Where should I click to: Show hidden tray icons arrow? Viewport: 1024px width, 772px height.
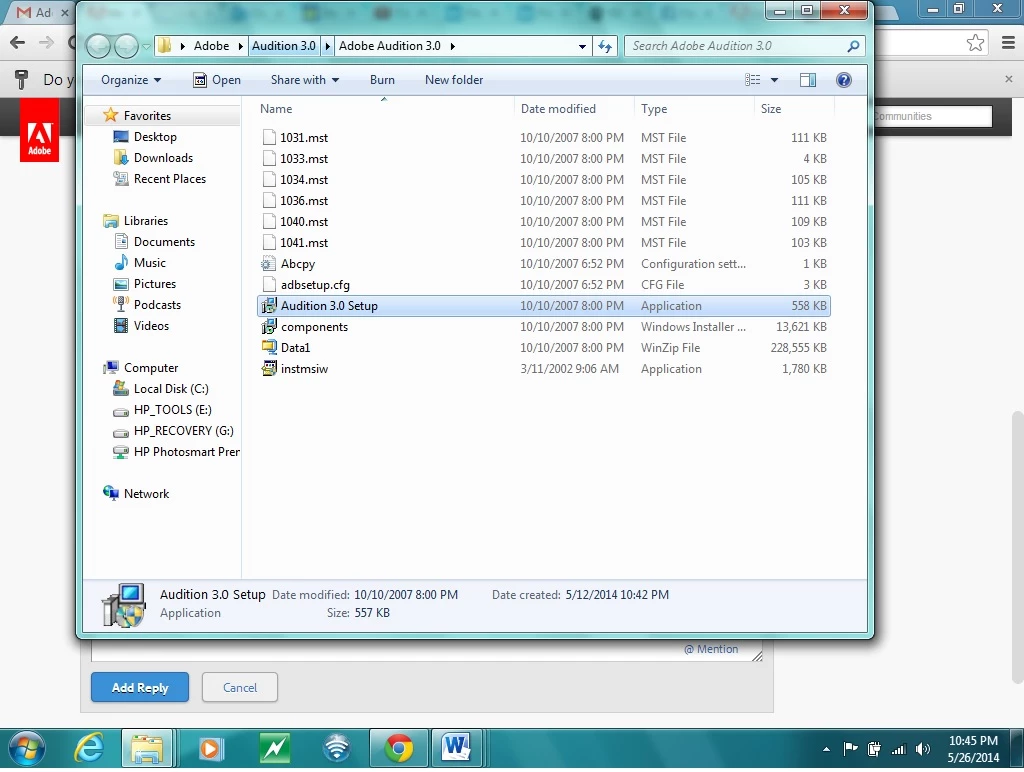tap(826, 749)
